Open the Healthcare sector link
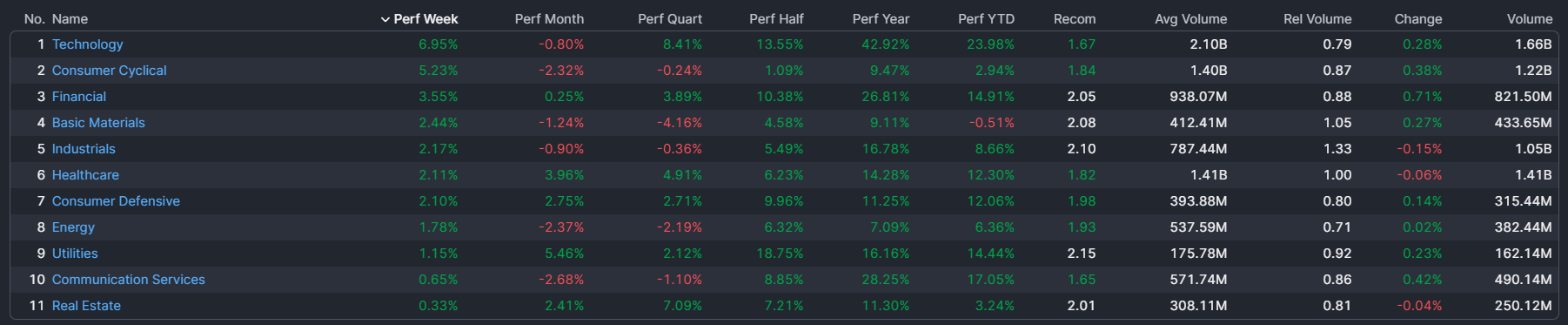The height and width of the screenshot is (325, 1568). (x=85, y=175)
